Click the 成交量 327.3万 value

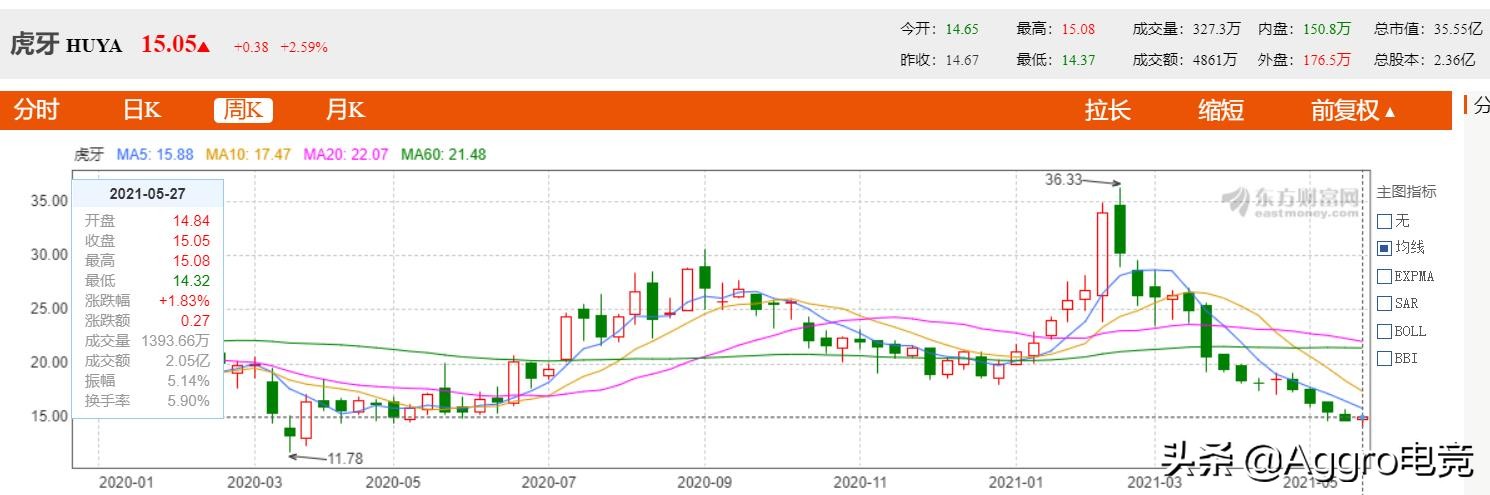pos(1215,30)
